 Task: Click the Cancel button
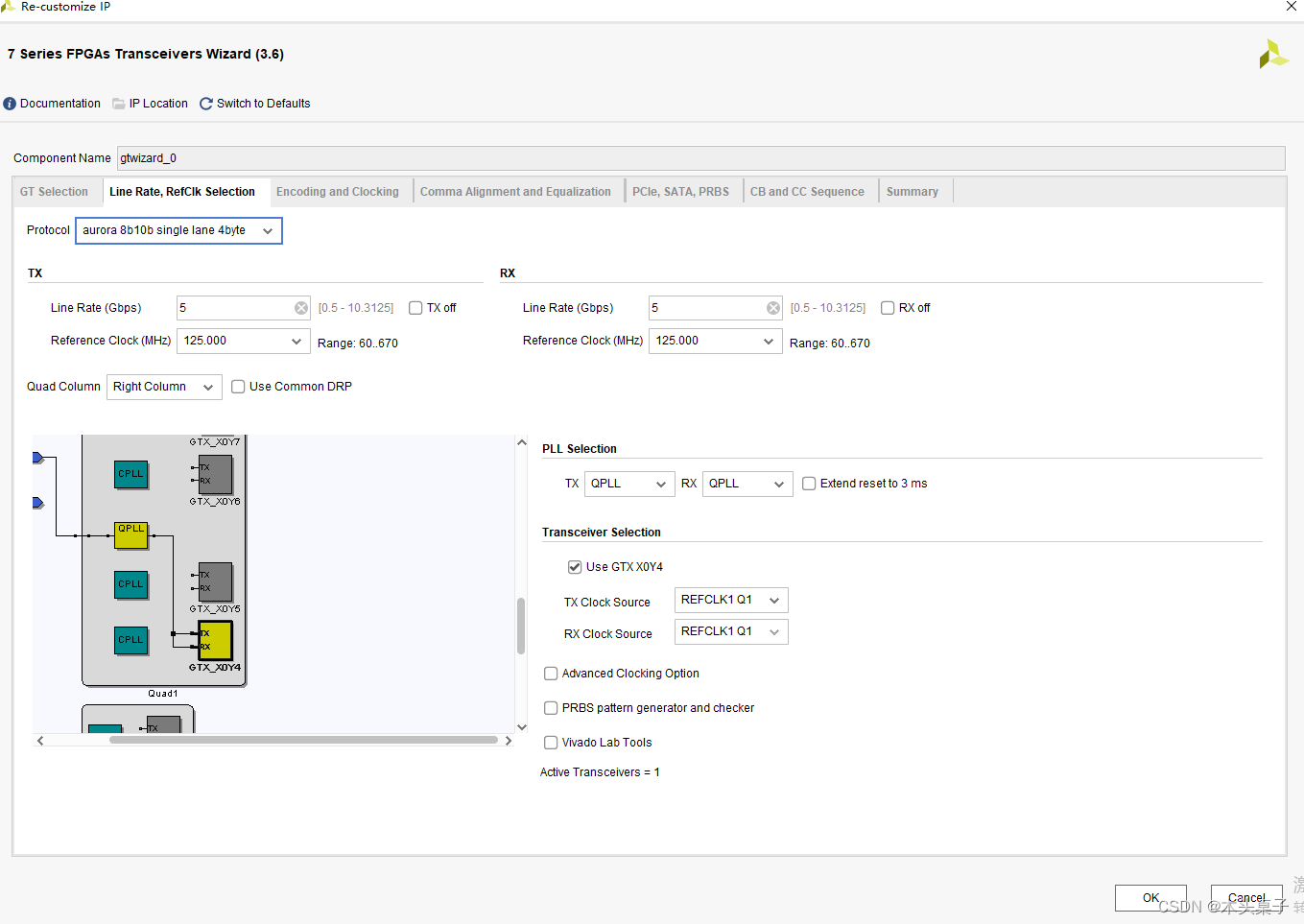click(1246, 898)
